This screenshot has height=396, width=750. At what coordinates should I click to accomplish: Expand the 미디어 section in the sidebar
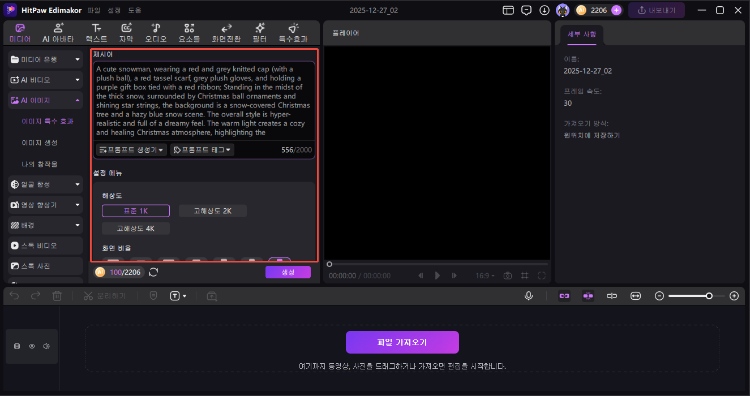click(x=45, y=59)
